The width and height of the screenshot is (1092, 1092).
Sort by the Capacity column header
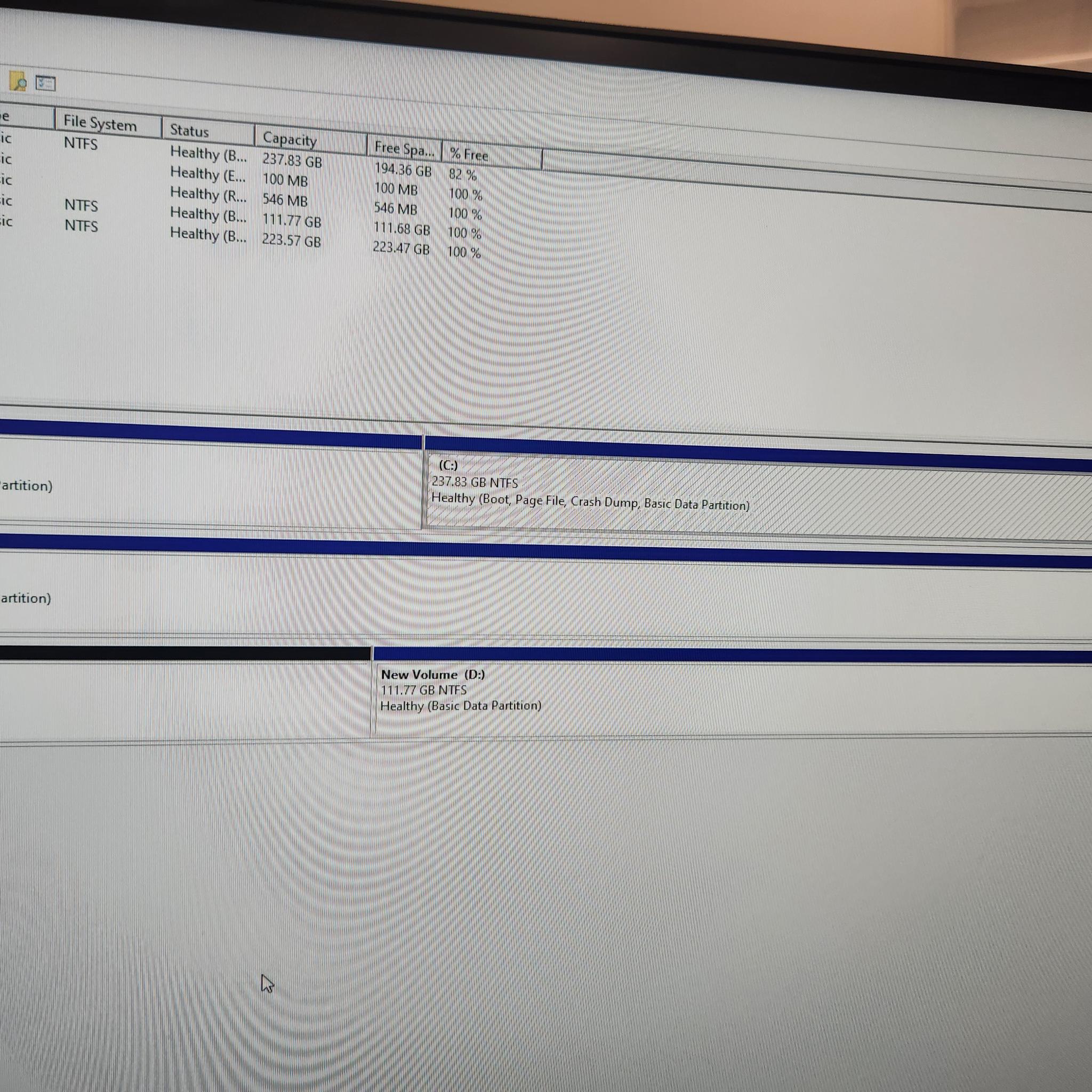(310, 140)
